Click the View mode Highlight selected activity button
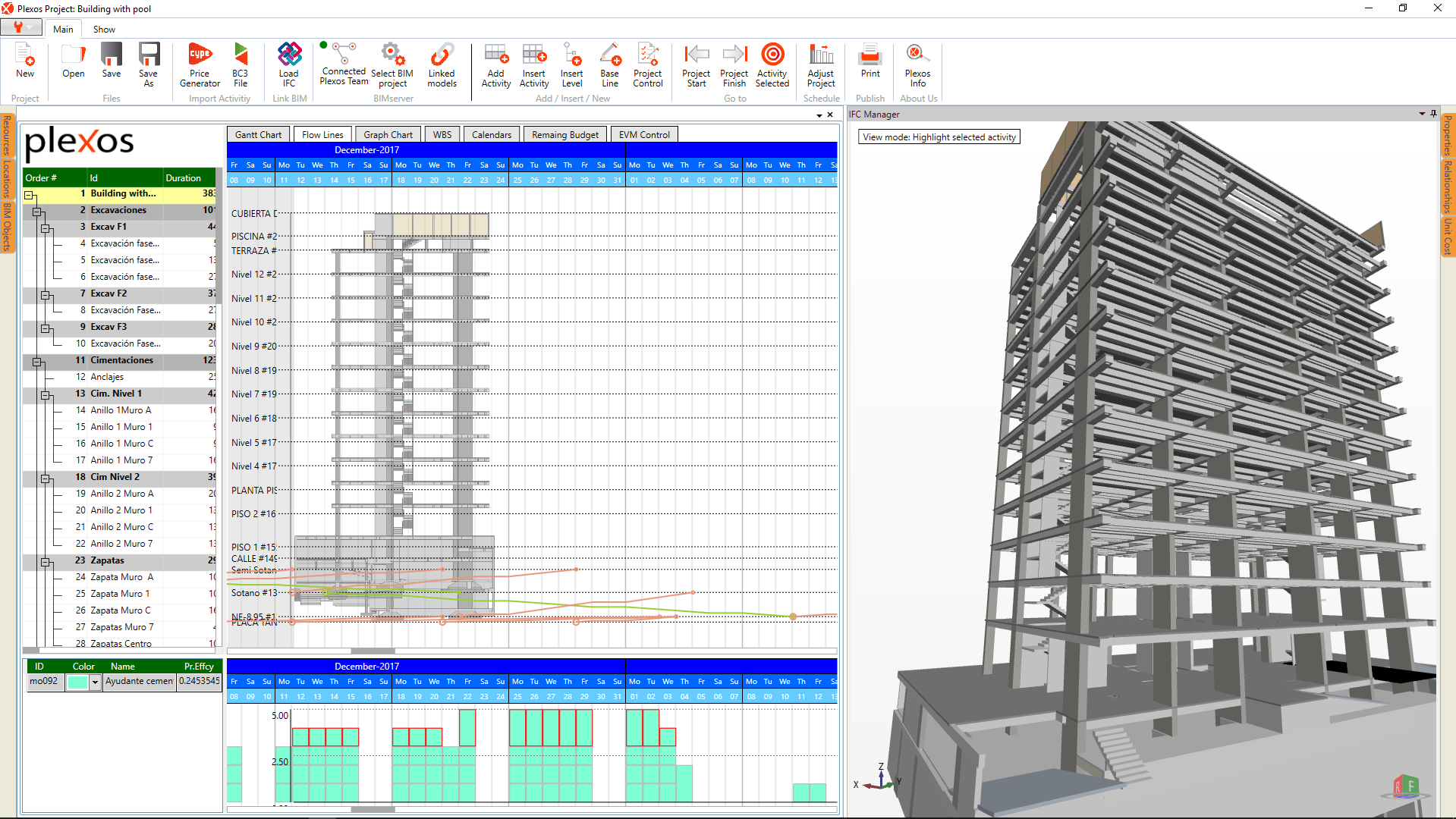Screen dimensions: 1456x819 (x=939, y=136)
